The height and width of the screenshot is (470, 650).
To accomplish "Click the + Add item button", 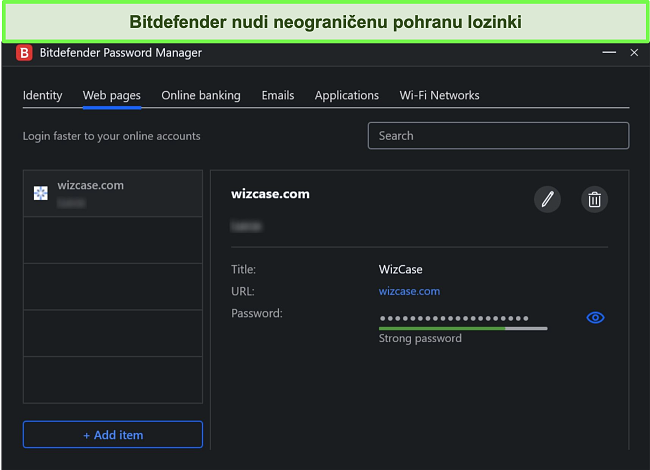I will [x=113, y=434].
